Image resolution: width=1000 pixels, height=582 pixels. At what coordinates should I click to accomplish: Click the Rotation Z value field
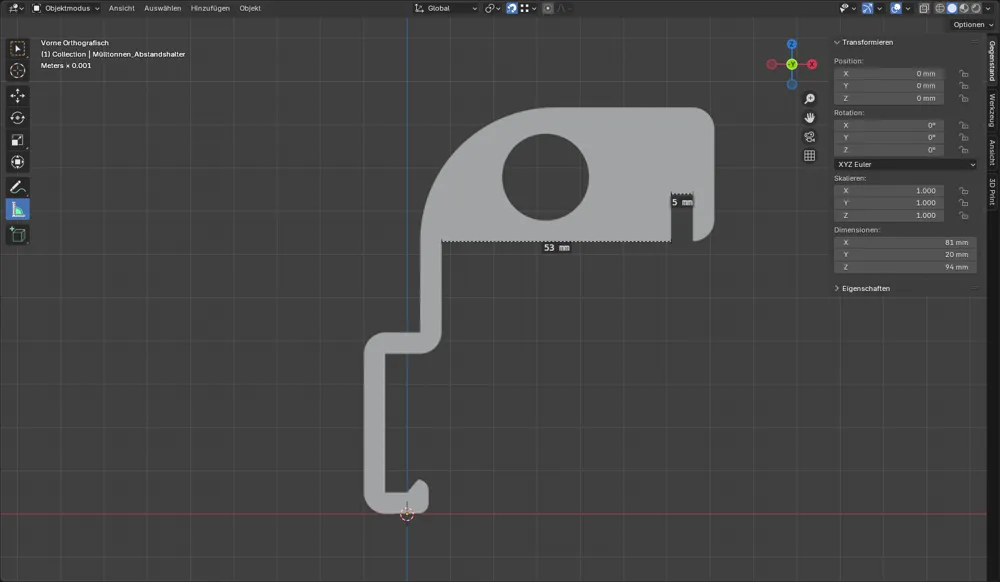[x=889, y=150]
